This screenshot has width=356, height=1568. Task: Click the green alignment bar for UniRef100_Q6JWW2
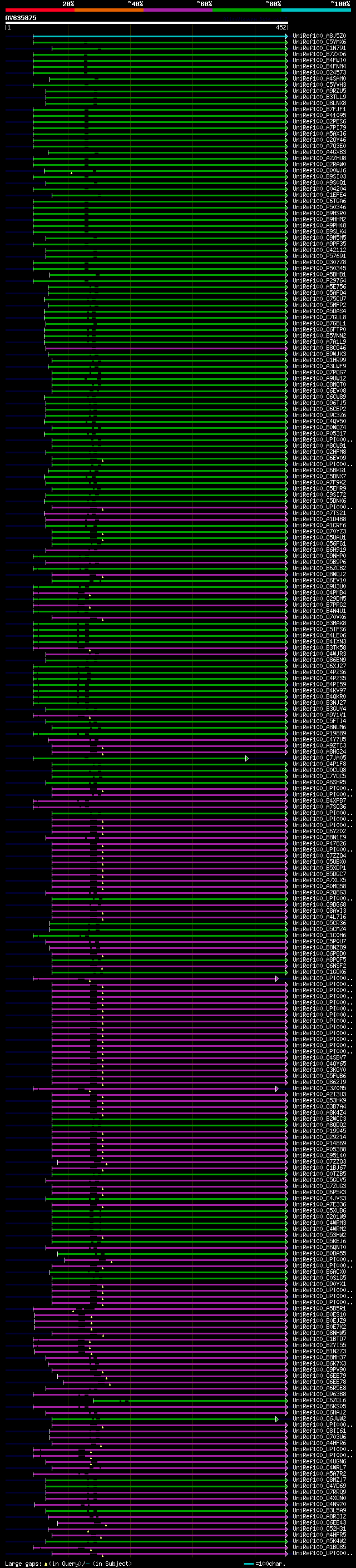(x=164, y=1418)
